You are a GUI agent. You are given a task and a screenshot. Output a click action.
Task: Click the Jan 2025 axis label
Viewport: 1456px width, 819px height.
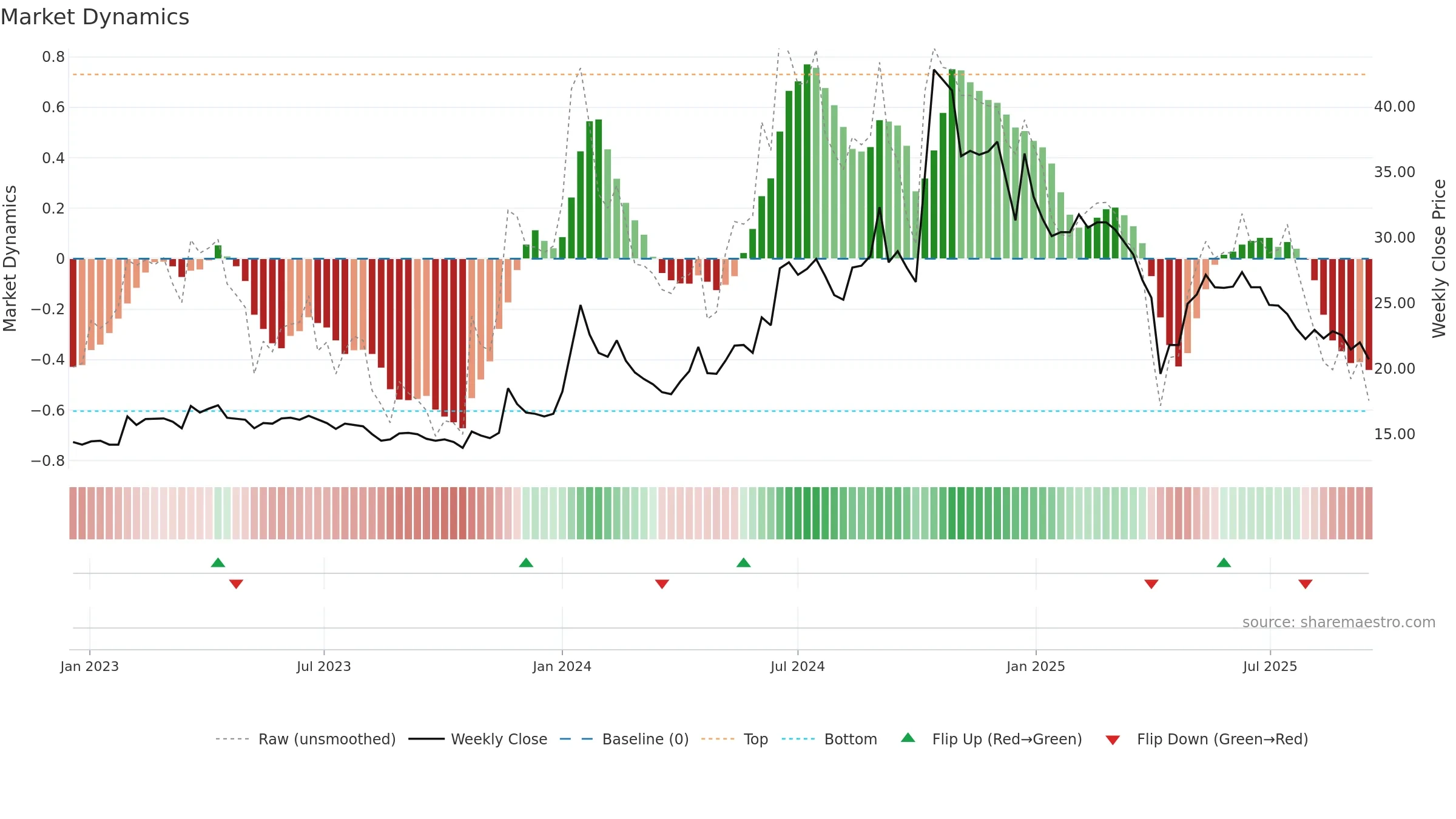point(1036,666)
